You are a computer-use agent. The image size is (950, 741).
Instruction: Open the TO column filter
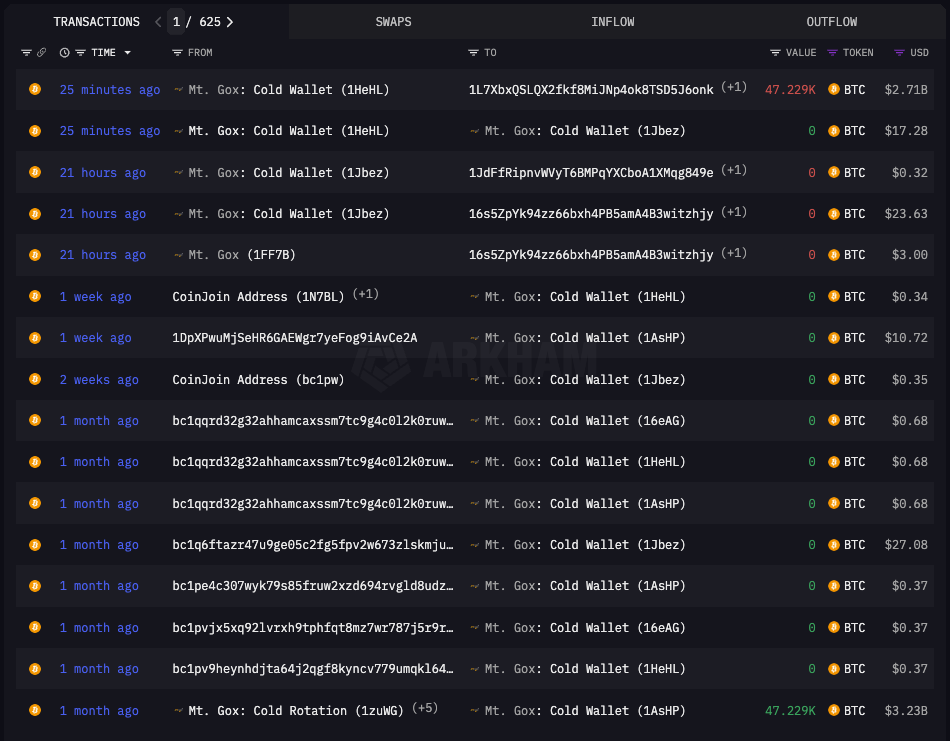[474, 53]
